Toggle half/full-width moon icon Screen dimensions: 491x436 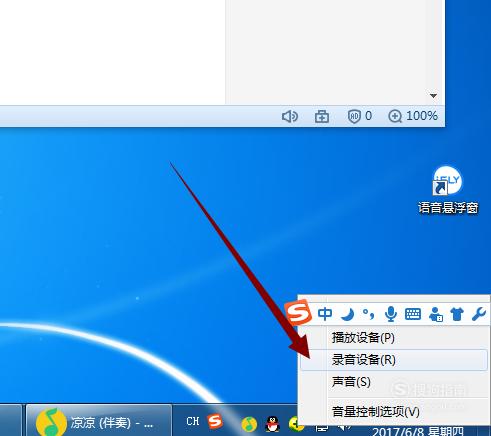pyautogui.click(x=347, y=314)
